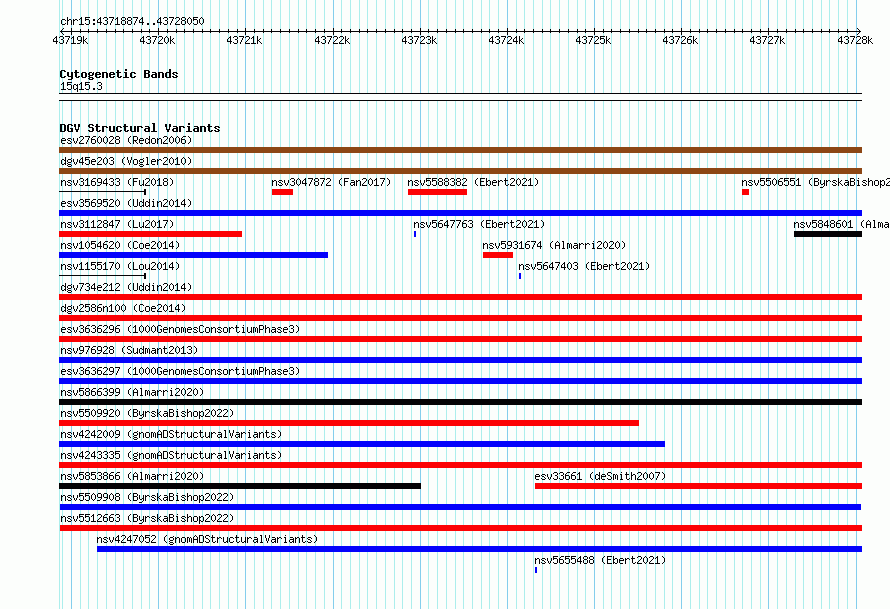Open nsv5588382 (Ebert2021) variant label
890x609 pixels.
click(x=473, y=182)
